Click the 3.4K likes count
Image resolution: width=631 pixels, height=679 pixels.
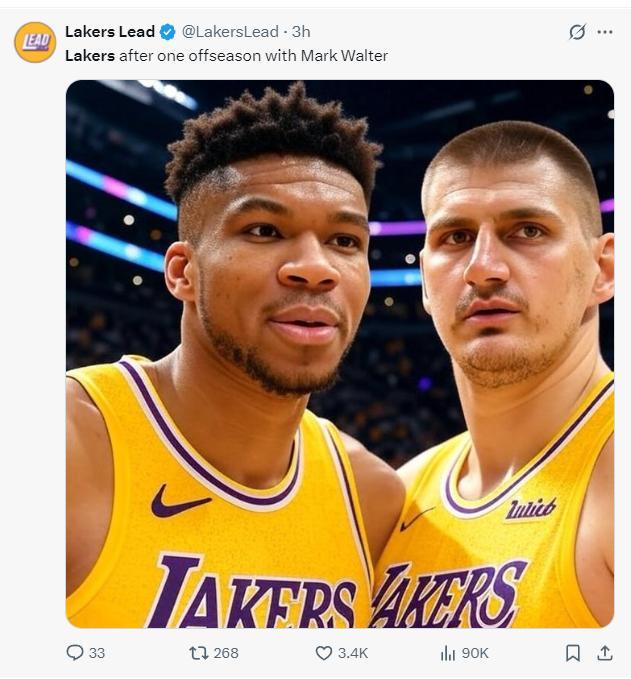[353, 653]
